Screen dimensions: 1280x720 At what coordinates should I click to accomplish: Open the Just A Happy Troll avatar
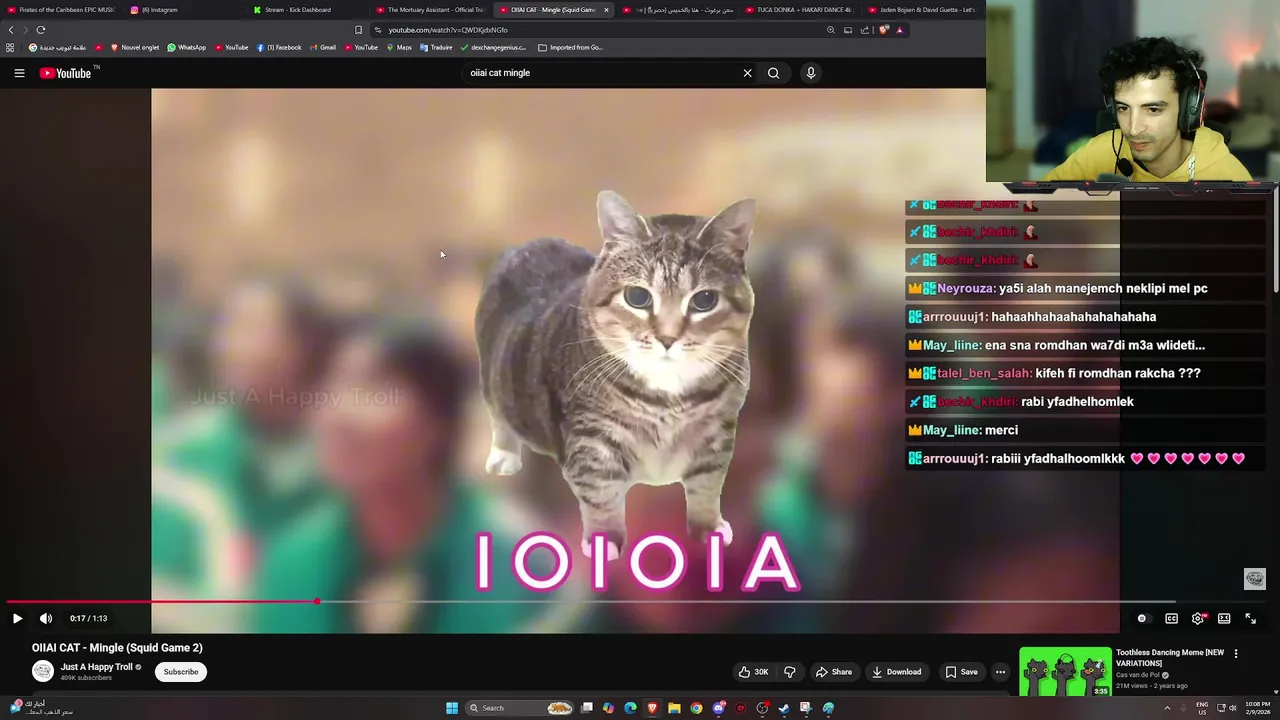(x=43, y=672)
